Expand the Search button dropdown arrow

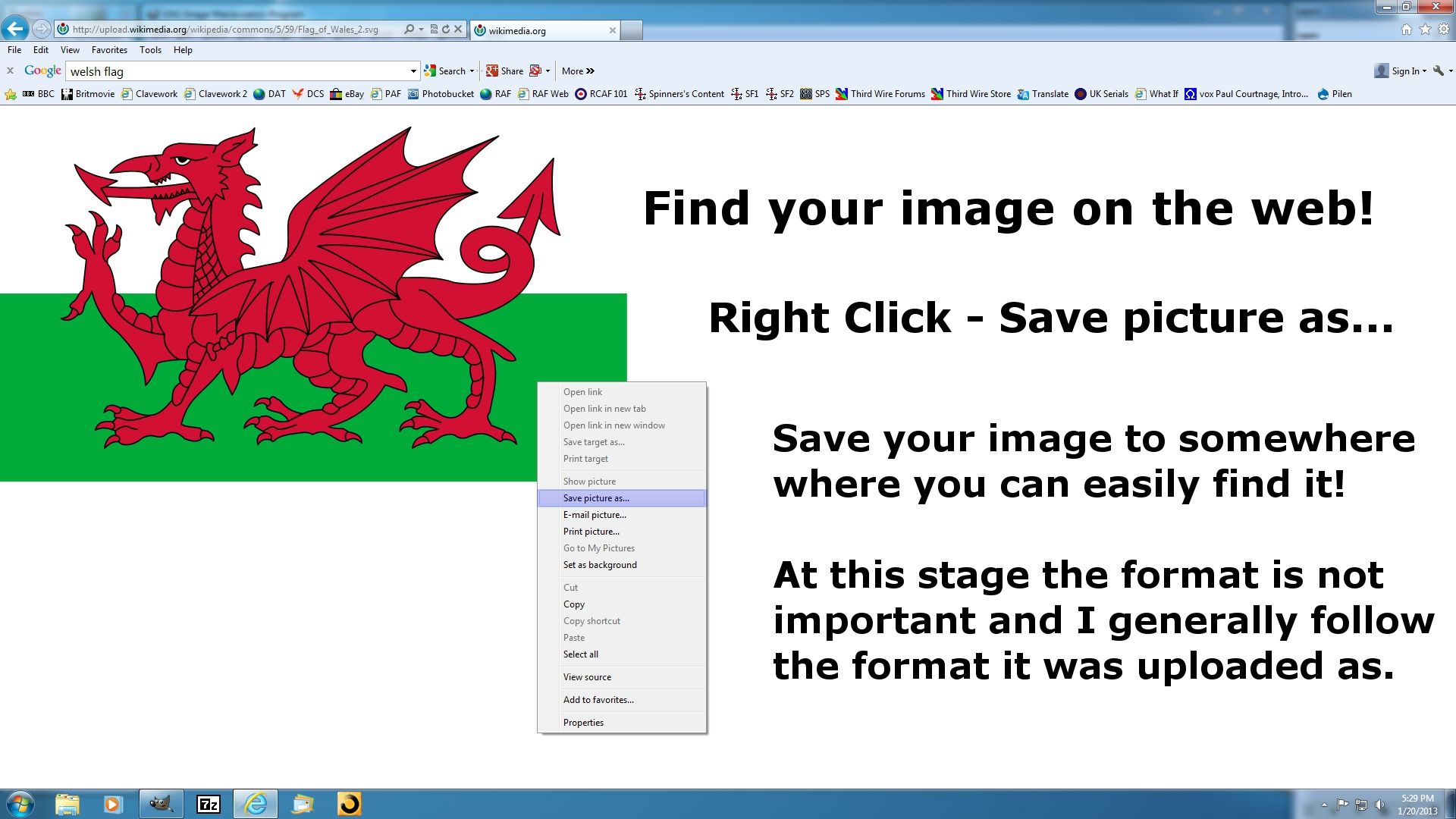pos(472,71)
